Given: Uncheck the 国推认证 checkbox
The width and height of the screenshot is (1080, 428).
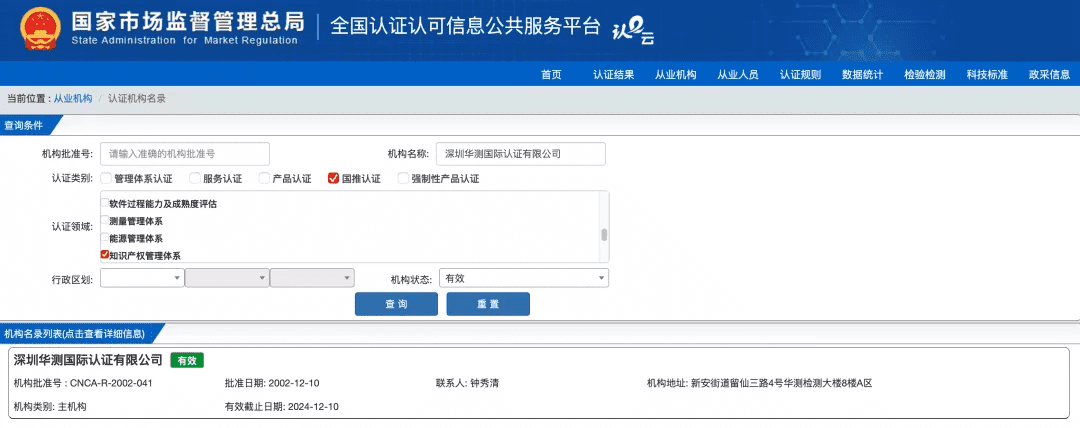Looking at the screenshot, I should click(x=334, y=179).
